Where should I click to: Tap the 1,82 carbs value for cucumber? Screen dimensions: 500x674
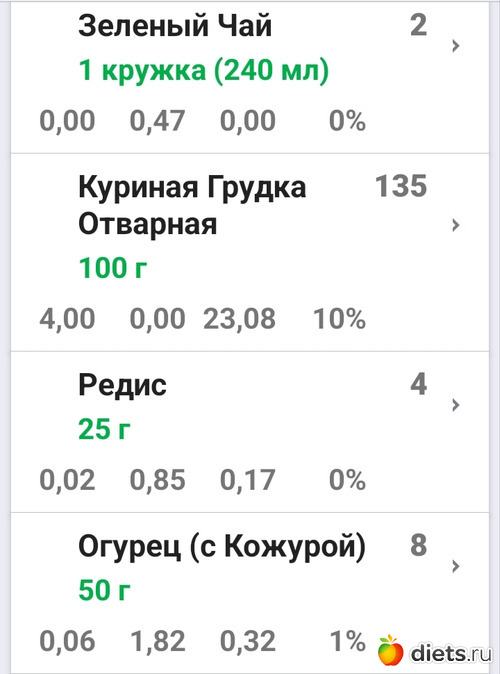click(x=158, y=641)
